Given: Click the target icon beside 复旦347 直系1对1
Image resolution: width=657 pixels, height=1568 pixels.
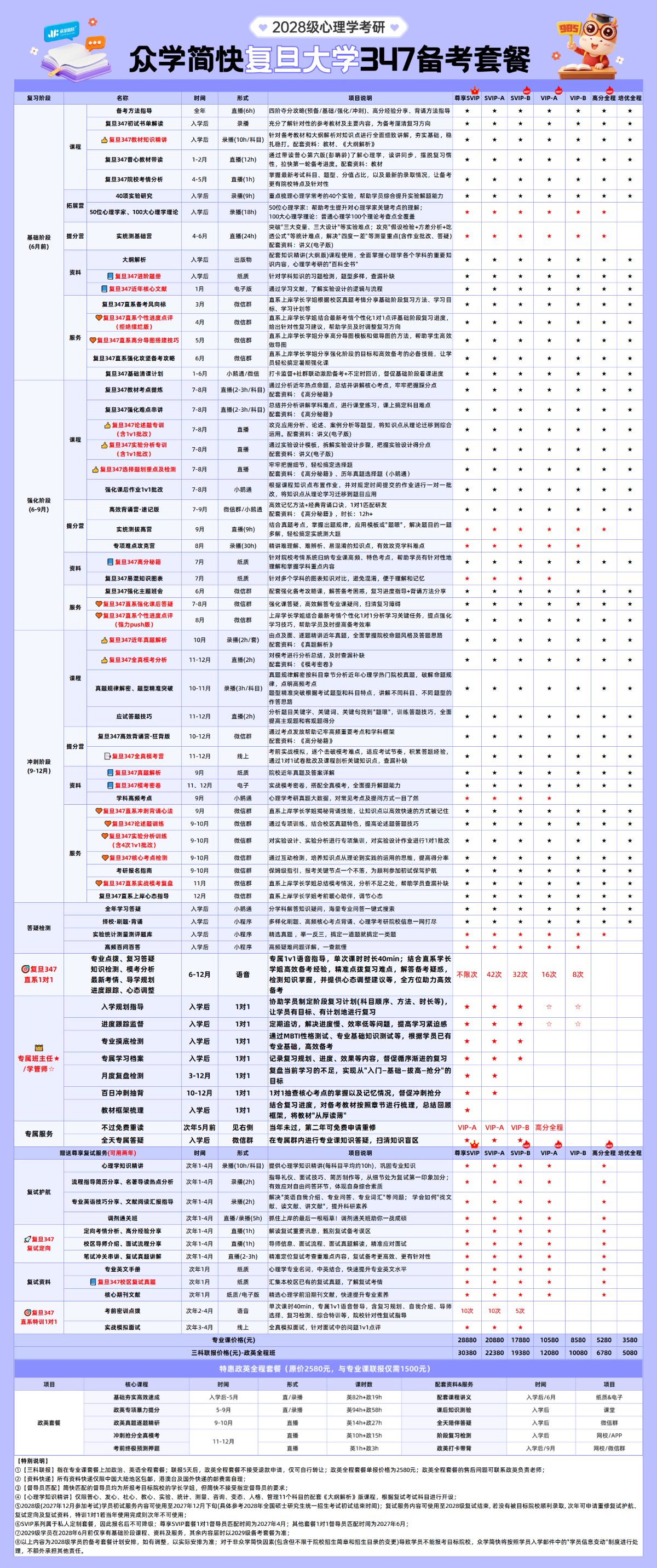Looking at the screenshot, I should (25, 969).
